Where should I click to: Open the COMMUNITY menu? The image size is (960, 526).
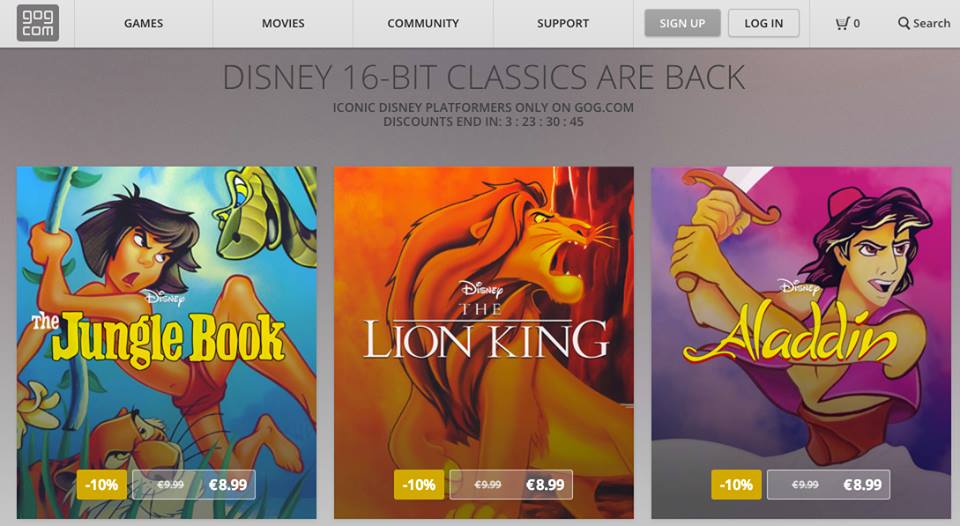click(x=423, y=23)
